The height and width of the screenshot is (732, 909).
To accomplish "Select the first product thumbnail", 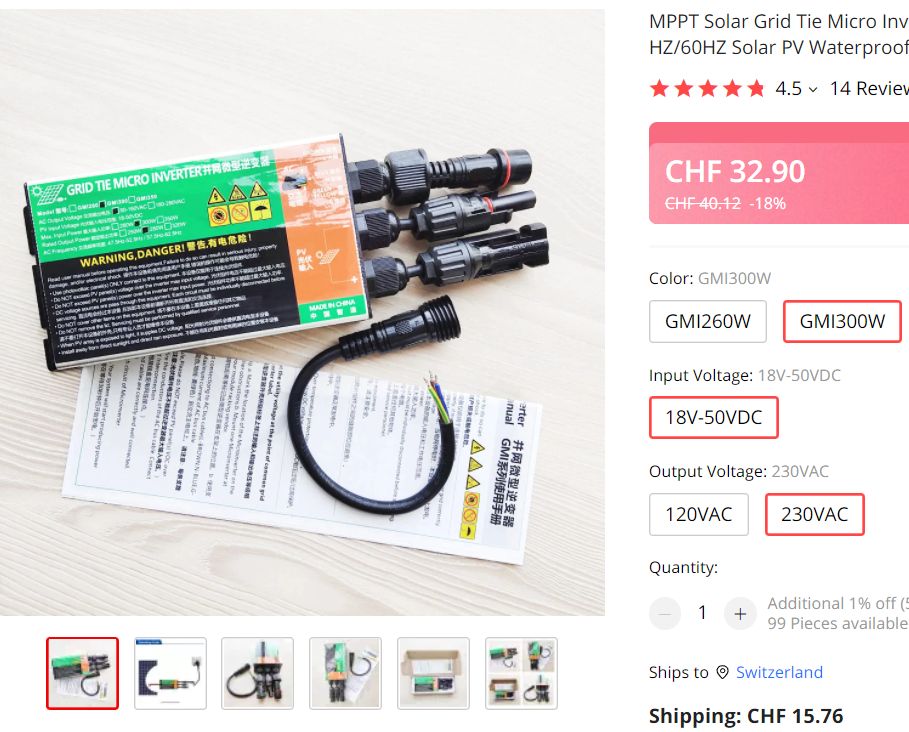I will click(x=82, y=673).
